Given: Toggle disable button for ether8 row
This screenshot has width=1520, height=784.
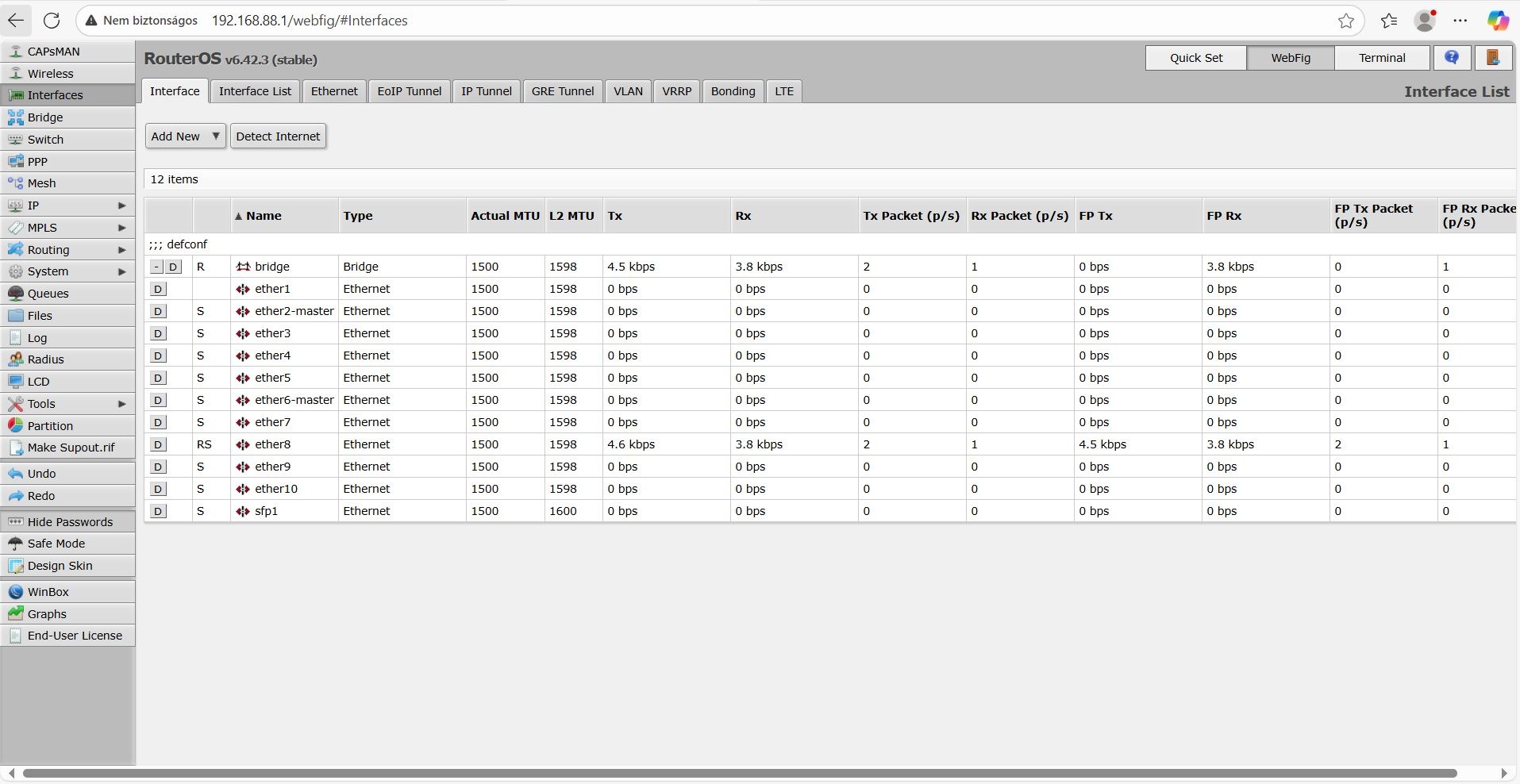Looking at the screenshot, I should pyautogui.click(x=158, y=444).
